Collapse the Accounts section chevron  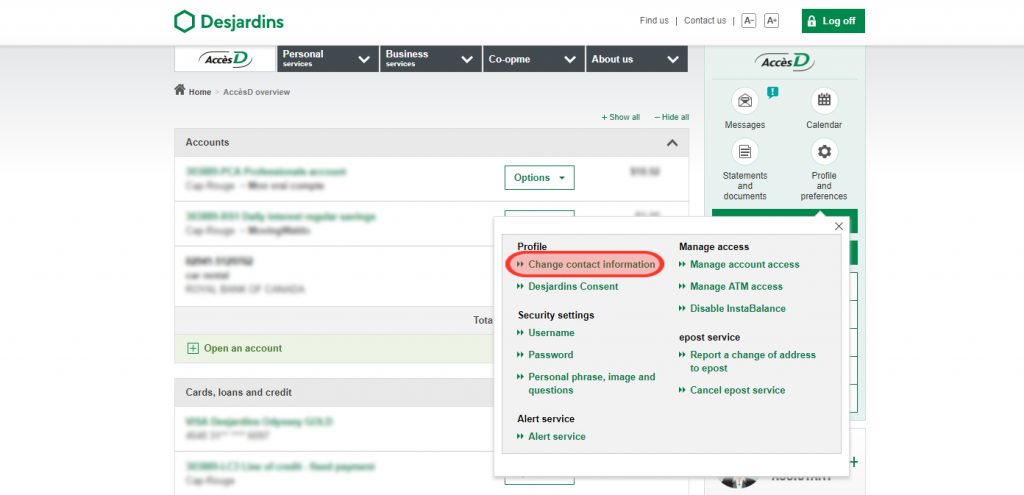pos(672,143)
